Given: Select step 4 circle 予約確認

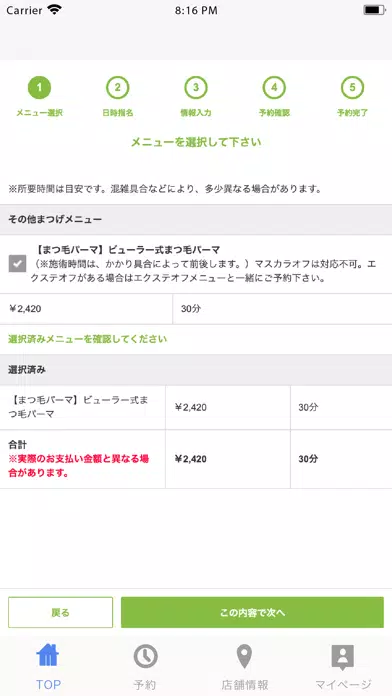Looking at the screenshot, I should [274, 87].
